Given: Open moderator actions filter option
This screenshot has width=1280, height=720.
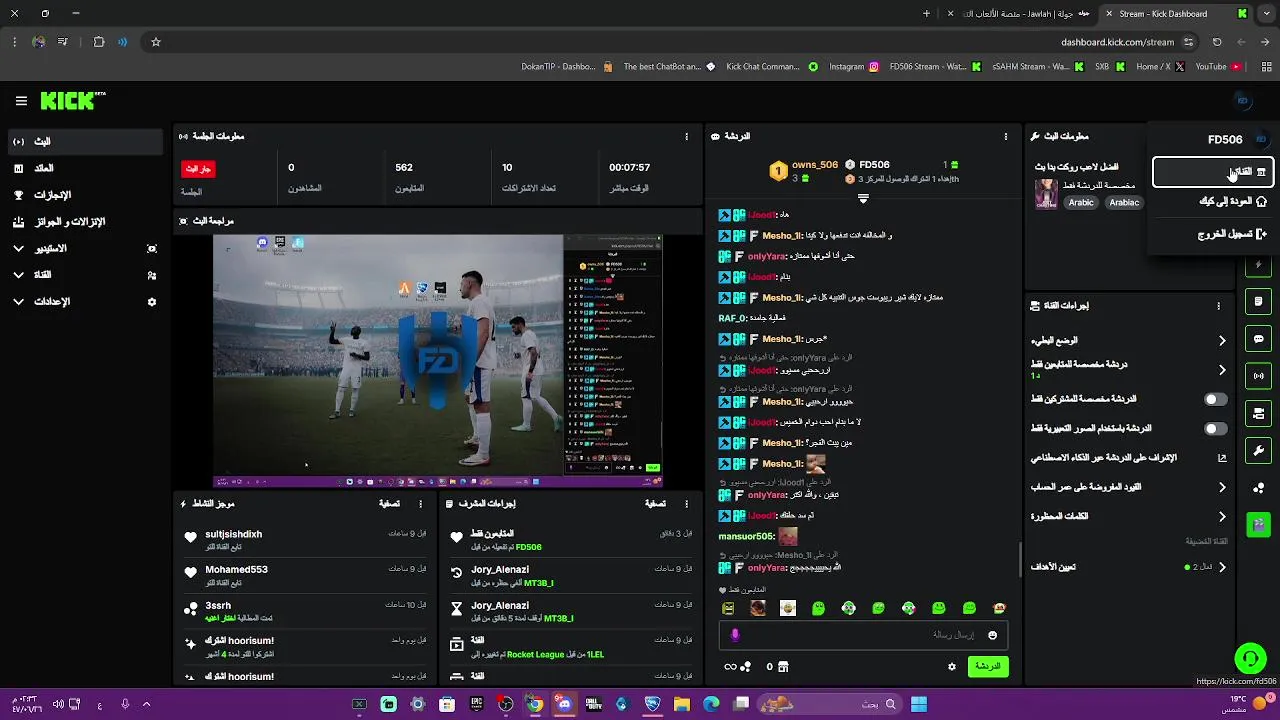Looking at the screenshot, I should tap(655, 504).
